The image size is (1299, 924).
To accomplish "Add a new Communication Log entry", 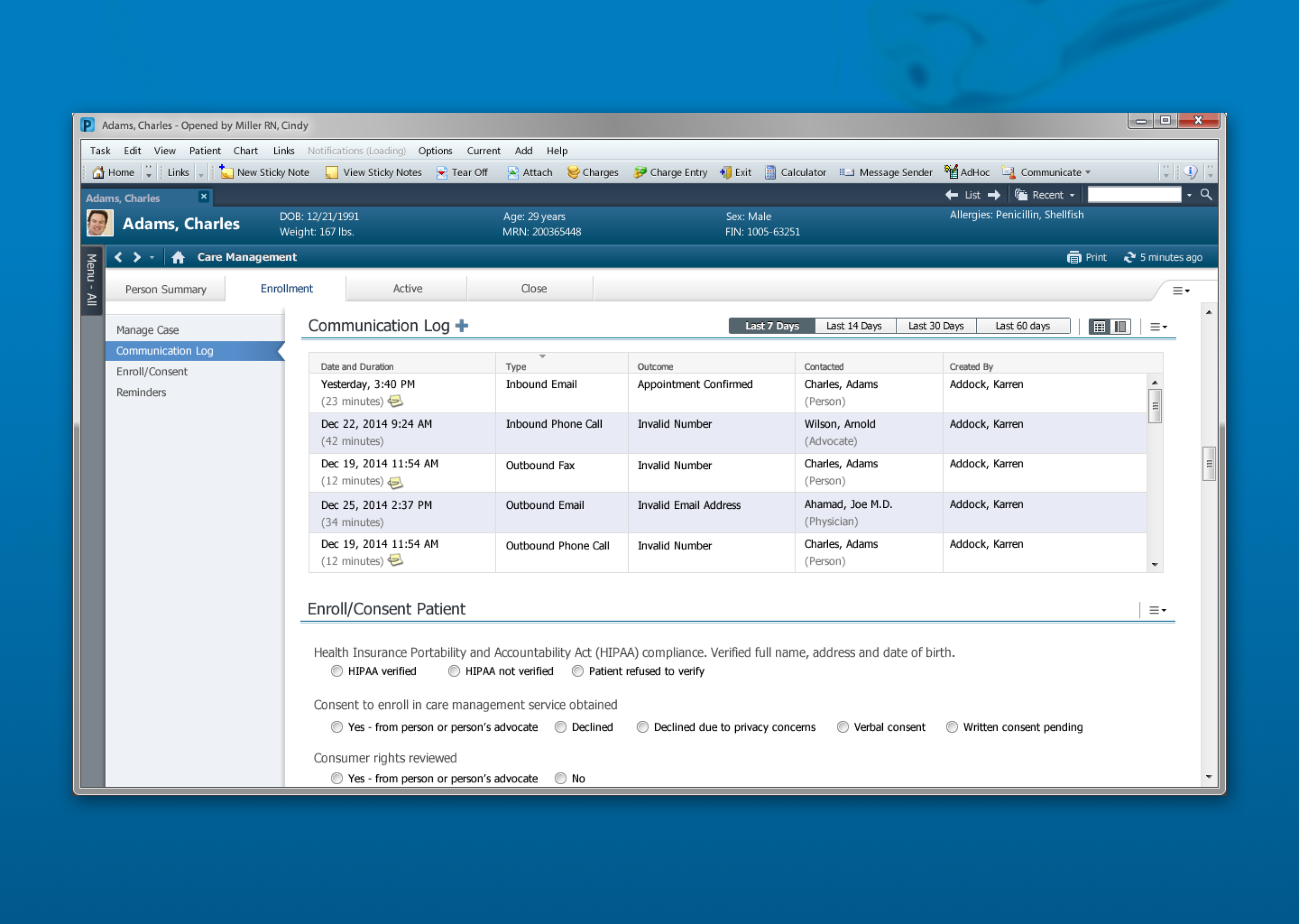I will coord(462,325).
